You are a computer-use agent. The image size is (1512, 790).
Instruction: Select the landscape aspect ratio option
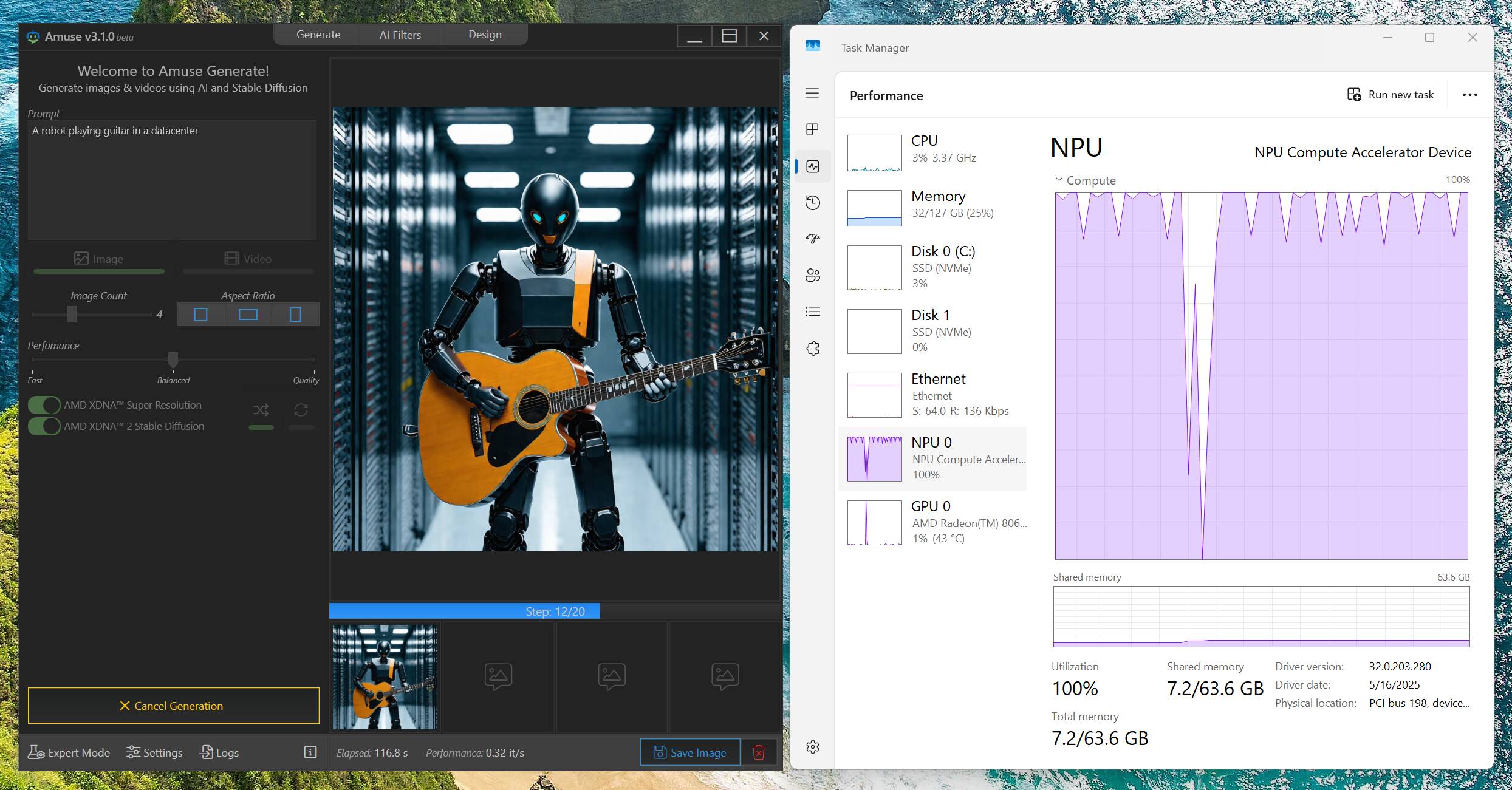248,315
